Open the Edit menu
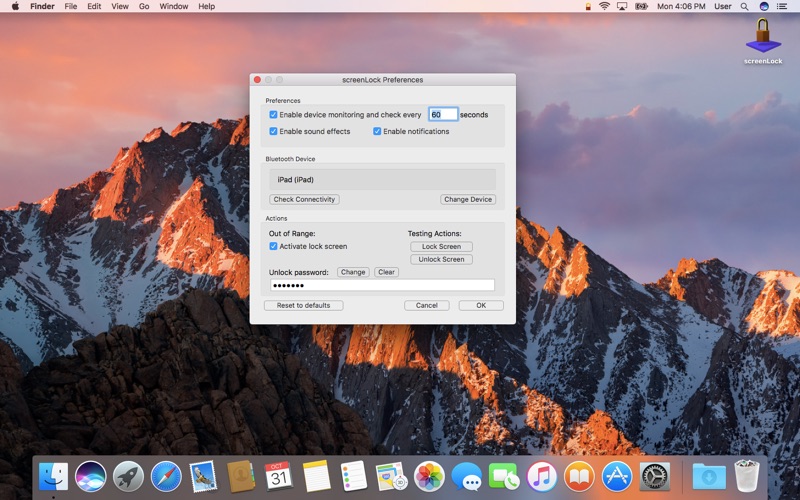This screenshot has width=800, height=500. click(x=94, y=6)
